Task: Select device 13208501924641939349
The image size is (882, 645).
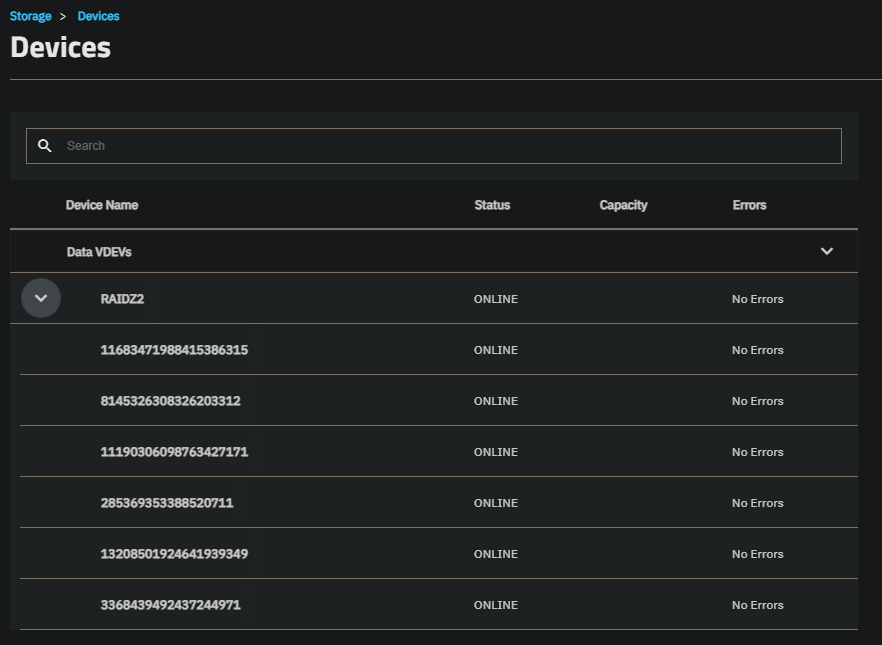Action: [x=174, y=554]
